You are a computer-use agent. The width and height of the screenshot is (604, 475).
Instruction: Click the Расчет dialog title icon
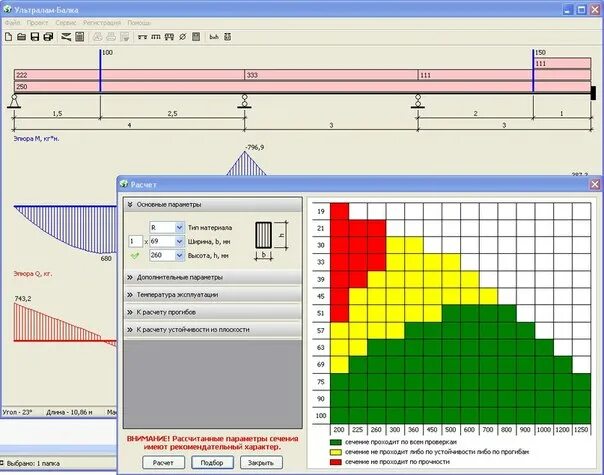124,184
